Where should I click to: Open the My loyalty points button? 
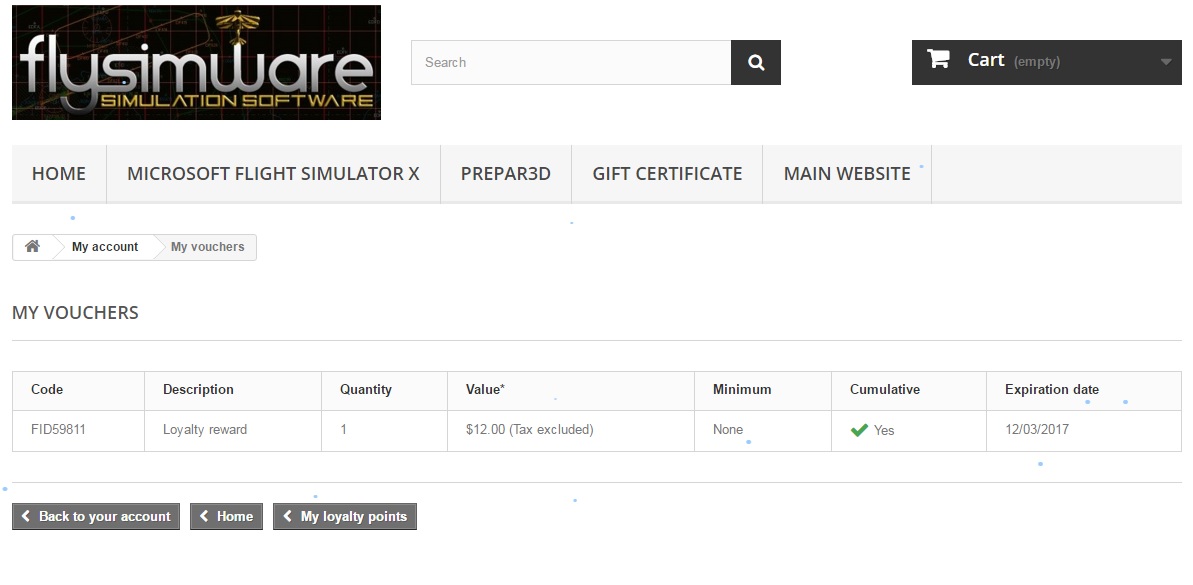tap(345, 517)
